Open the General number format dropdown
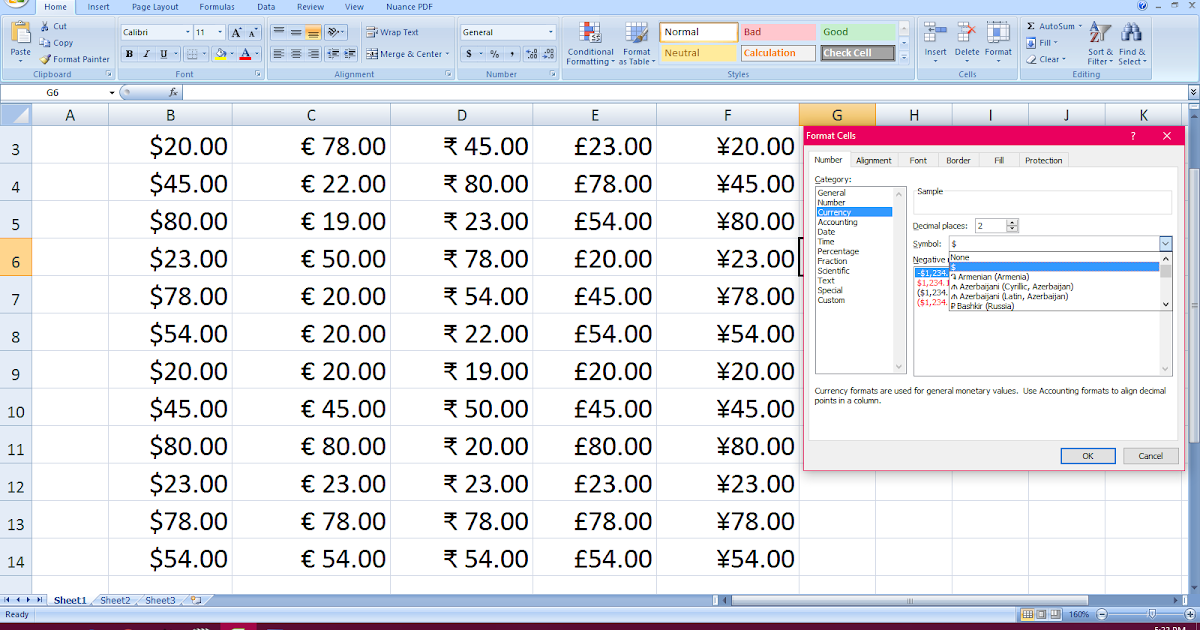This screenshot has height=630, width=1200. (x=550, y=32)
